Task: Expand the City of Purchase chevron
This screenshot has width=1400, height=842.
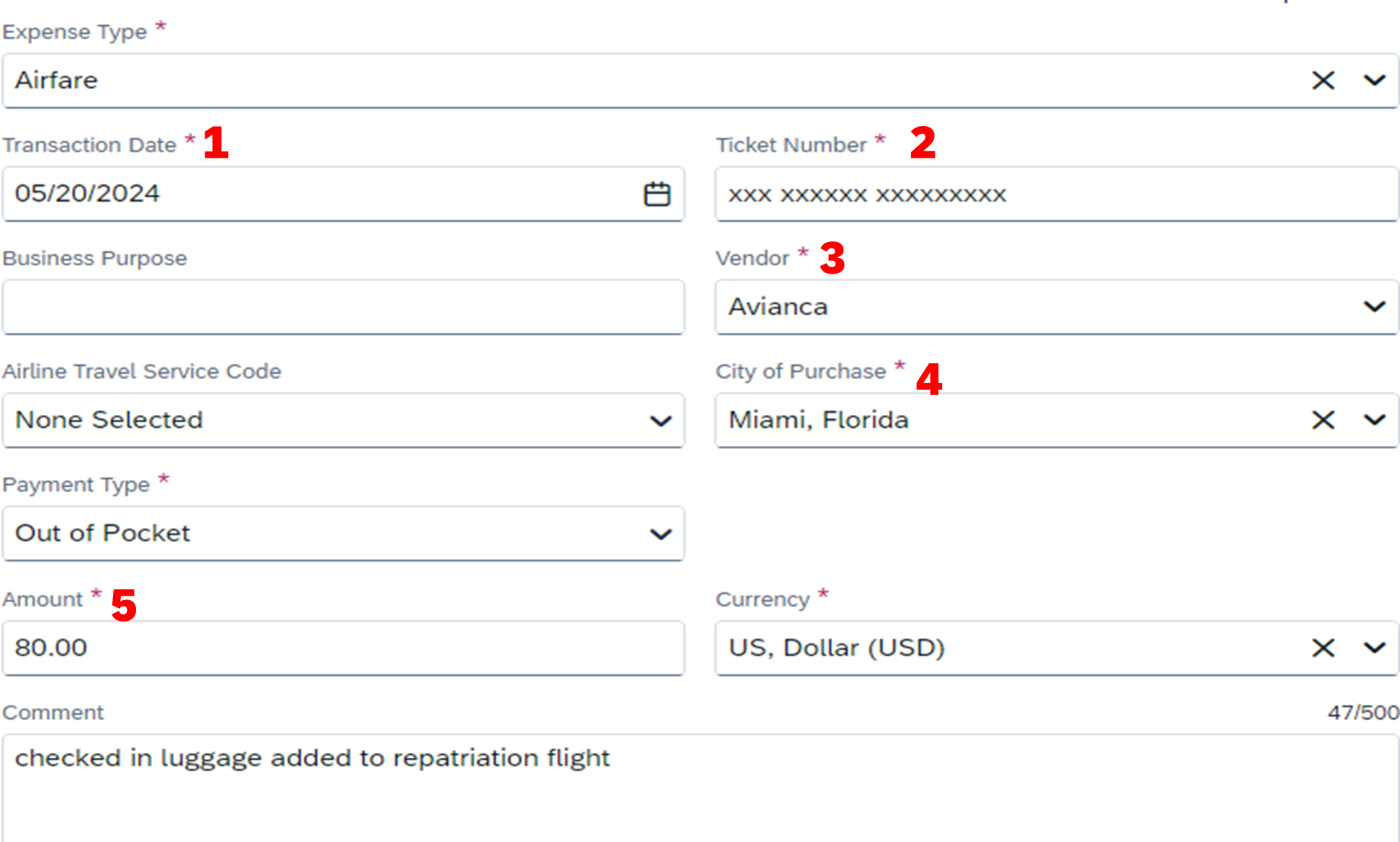Action: click(x=1374, y=420)
